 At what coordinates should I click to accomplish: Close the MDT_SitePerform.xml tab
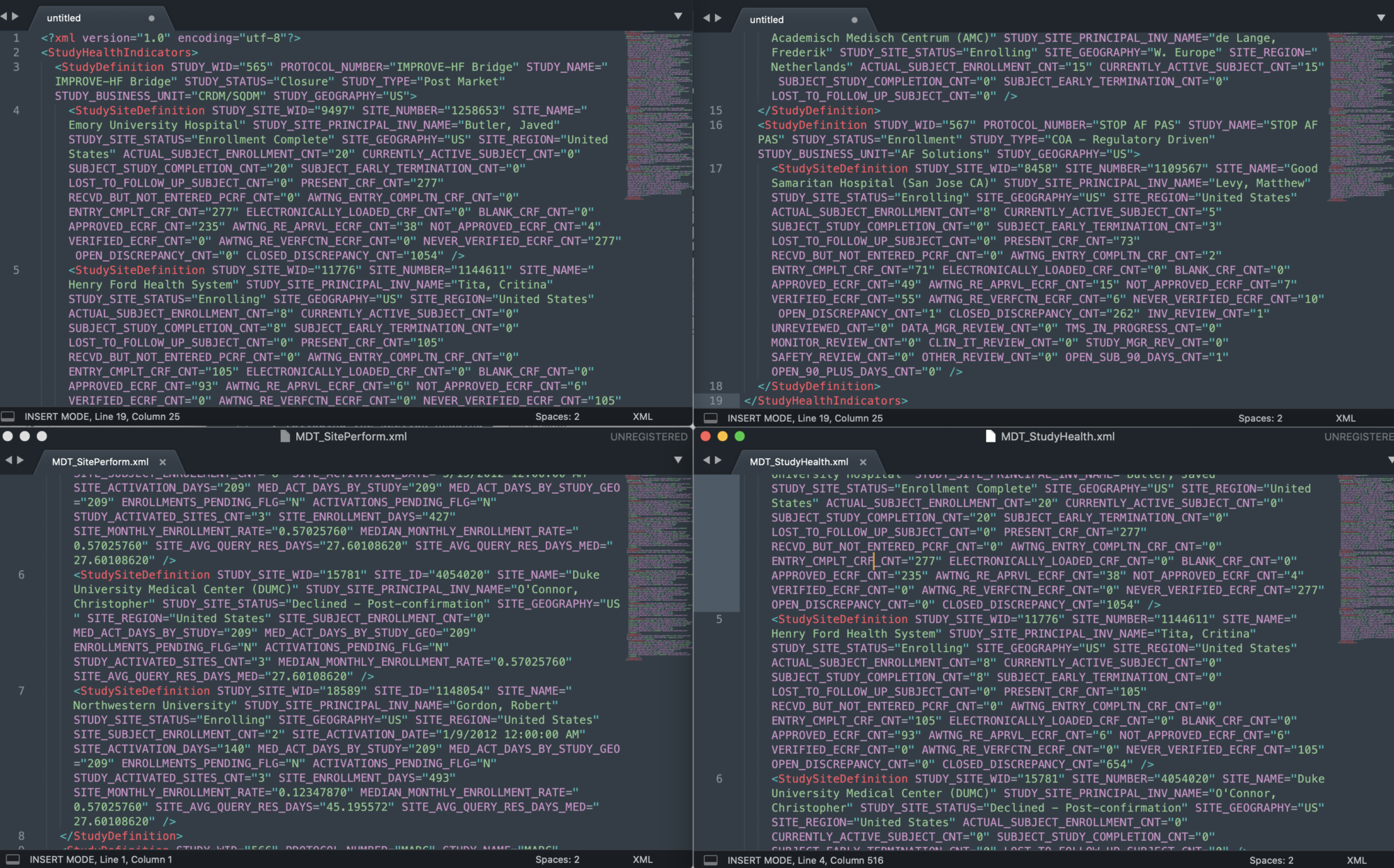(162, 462)
